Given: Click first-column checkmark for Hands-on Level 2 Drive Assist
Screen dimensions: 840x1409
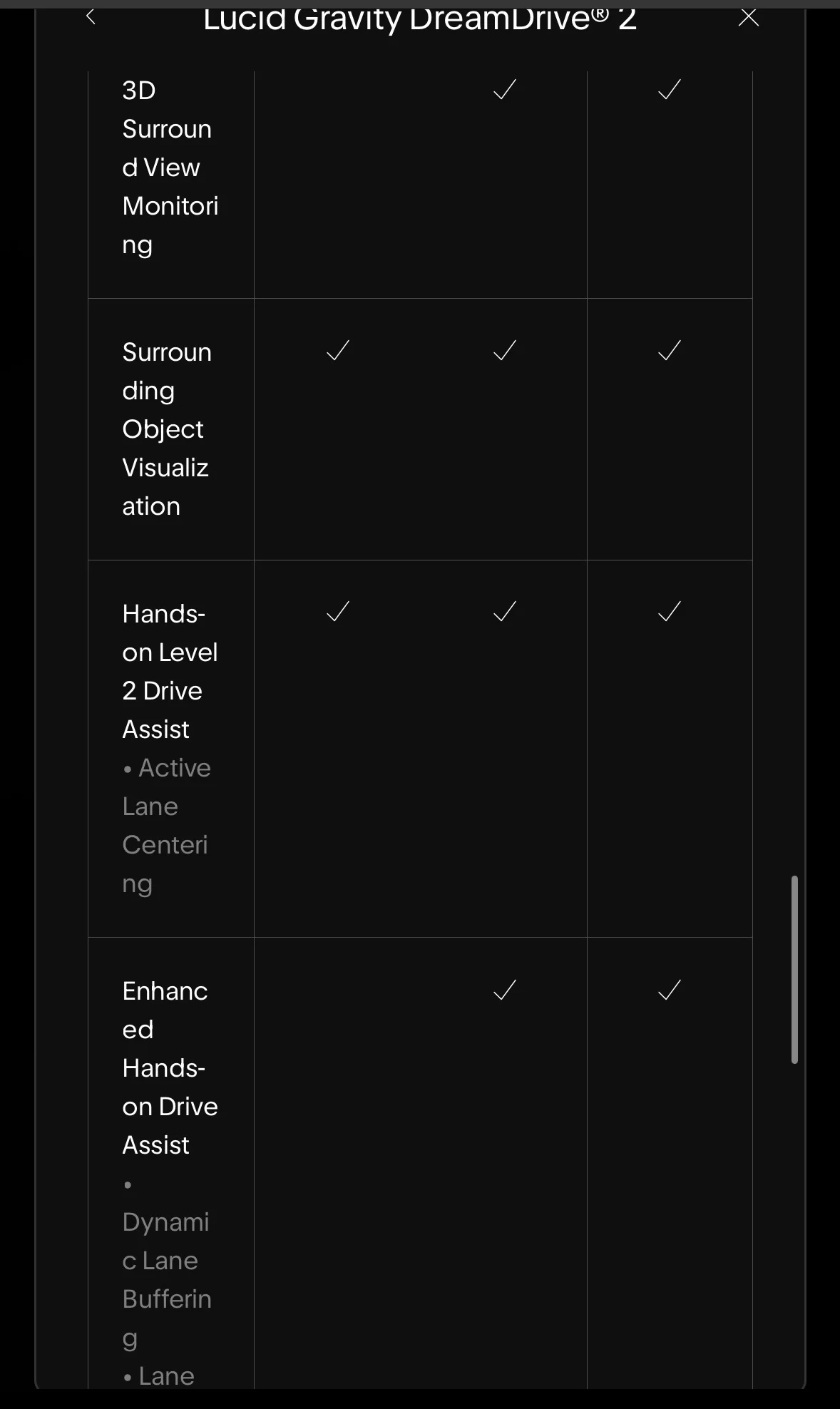Looking at the screenshot, I should (x=338, y=612).
